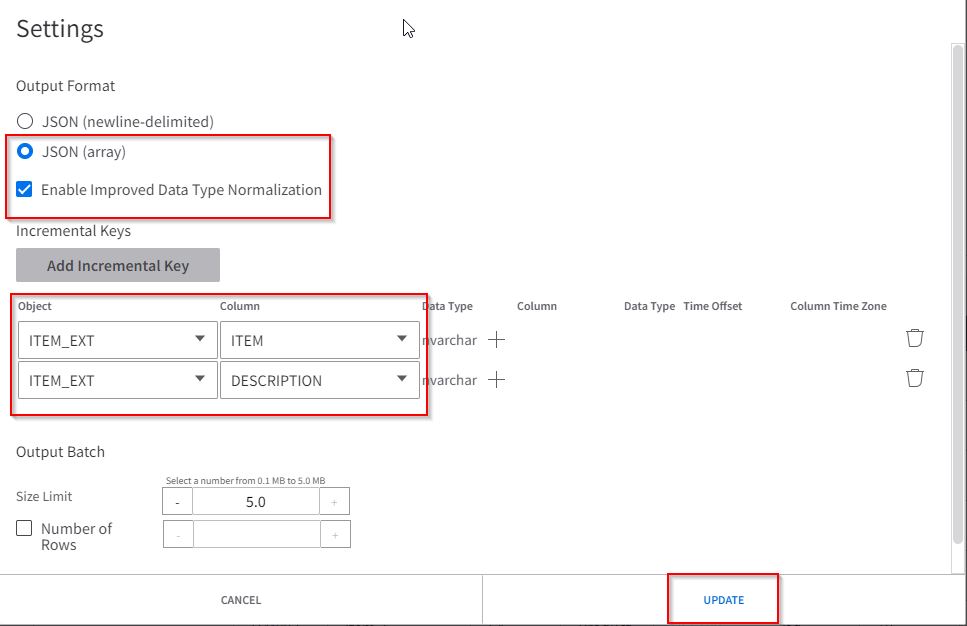This screenshot has width=967, height=626.
Task: Delete the ITEM incremental key row
Action: point(914,338)
